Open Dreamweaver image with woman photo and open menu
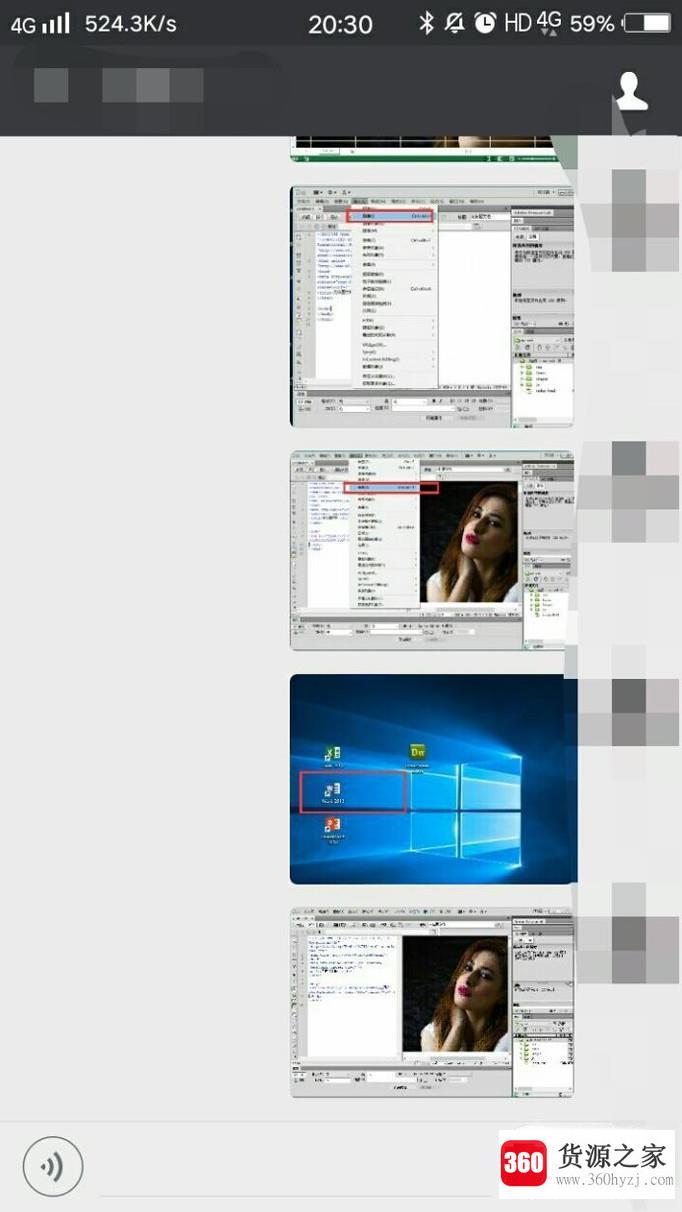Screen dimensions: 682x1212 point(433,550)
